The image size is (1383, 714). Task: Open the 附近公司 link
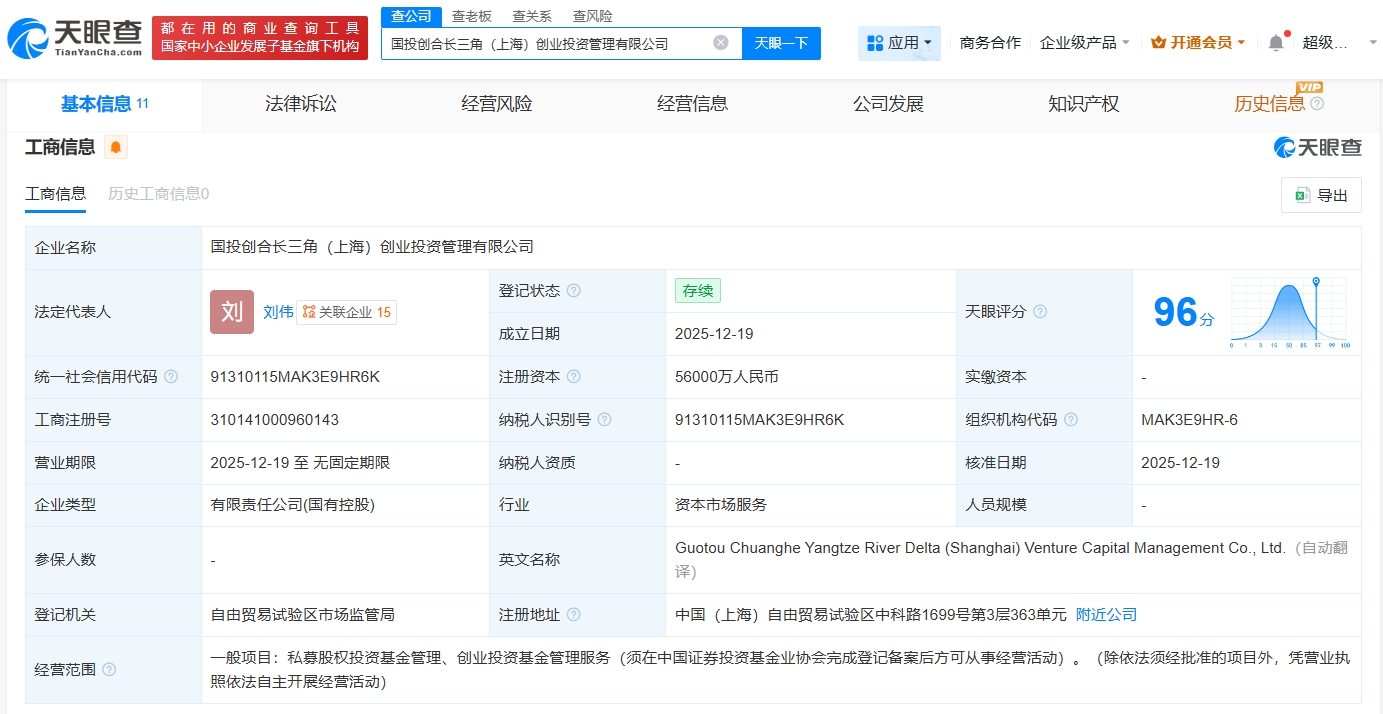point(1106,615)
